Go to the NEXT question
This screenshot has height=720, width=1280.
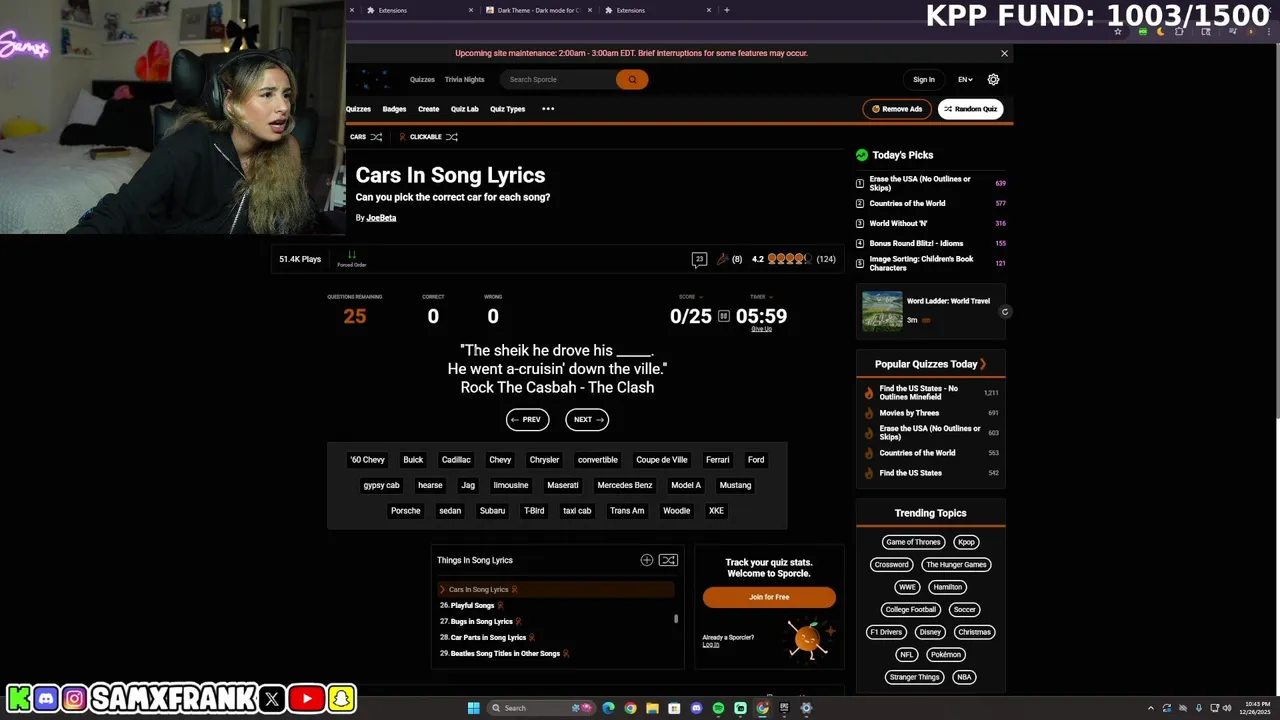587,420
